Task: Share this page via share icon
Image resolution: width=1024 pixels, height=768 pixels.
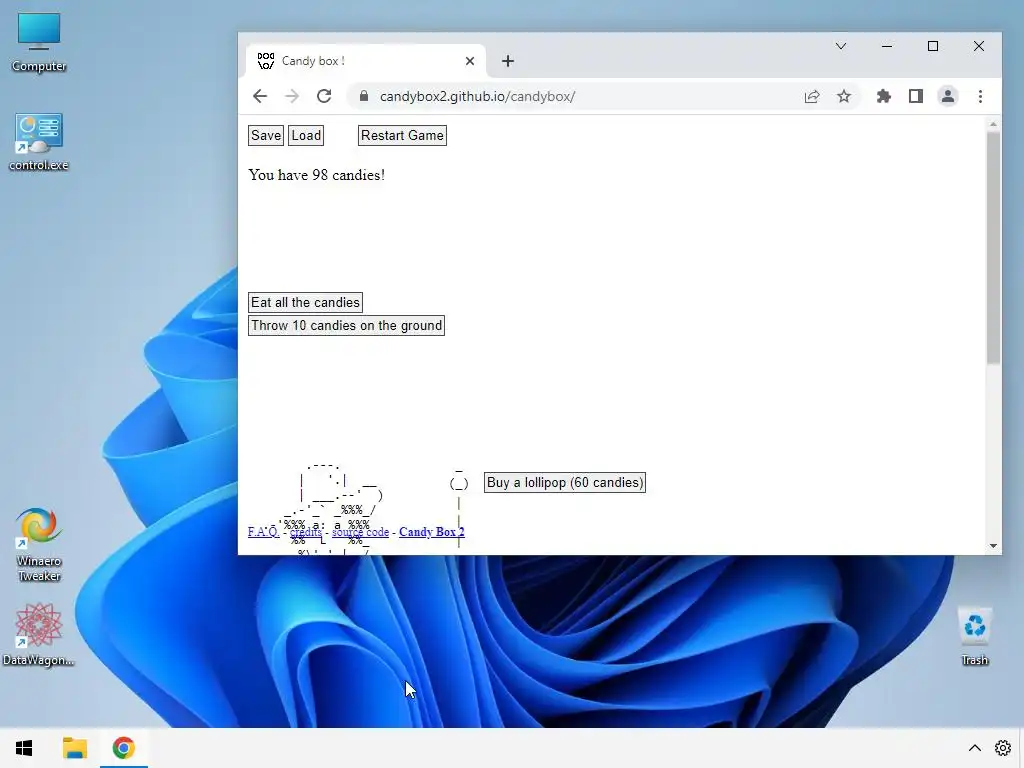Action: point(812,97)
